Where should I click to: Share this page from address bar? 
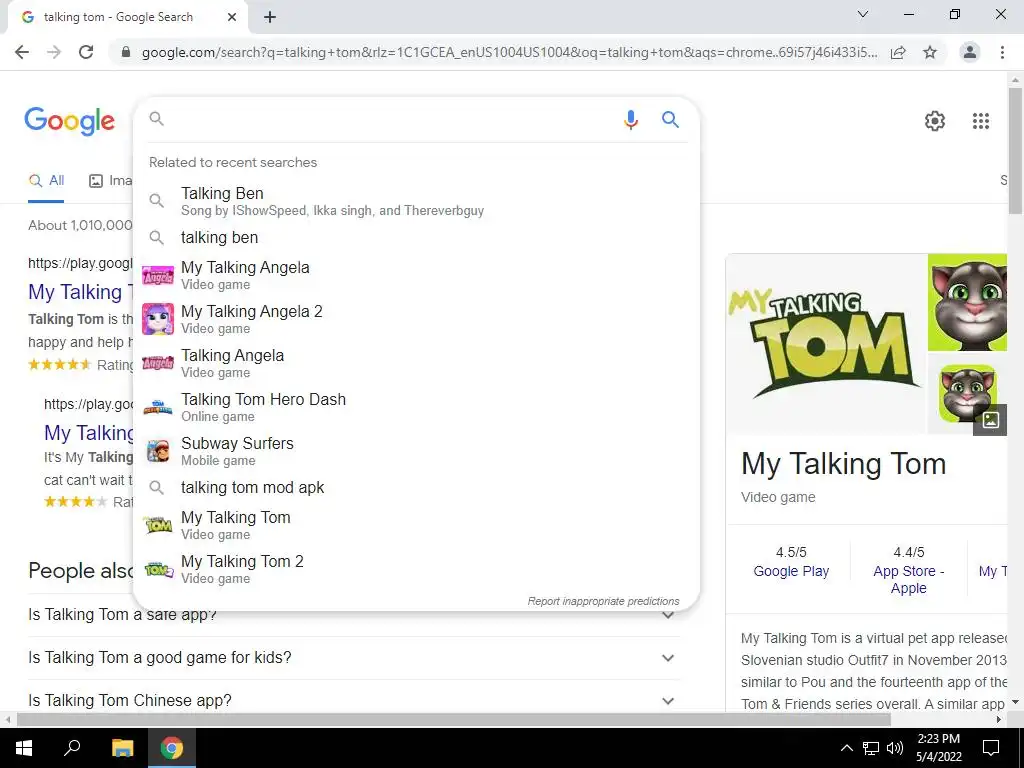[898, 52]
